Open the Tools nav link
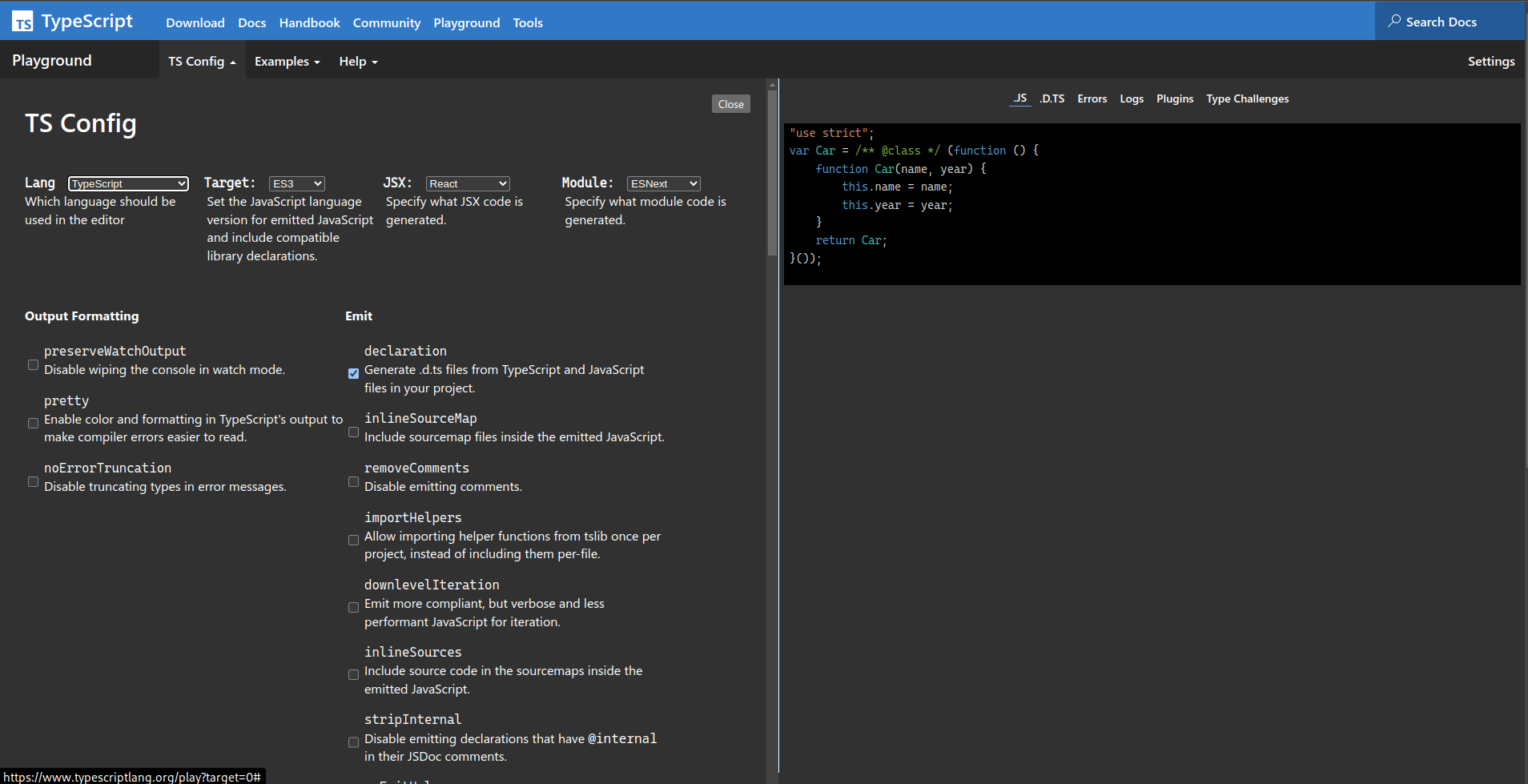The image size is (1528, 784). click(528, 22)
